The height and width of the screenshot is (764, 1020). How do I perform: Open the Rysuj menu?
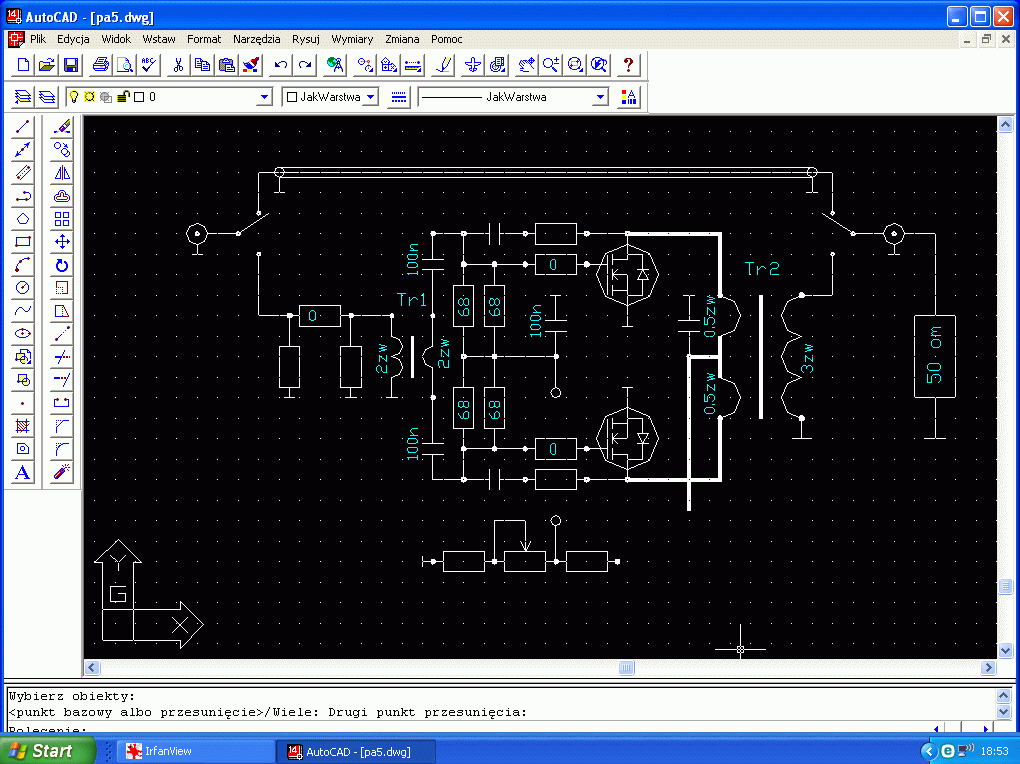pos(306,39)
